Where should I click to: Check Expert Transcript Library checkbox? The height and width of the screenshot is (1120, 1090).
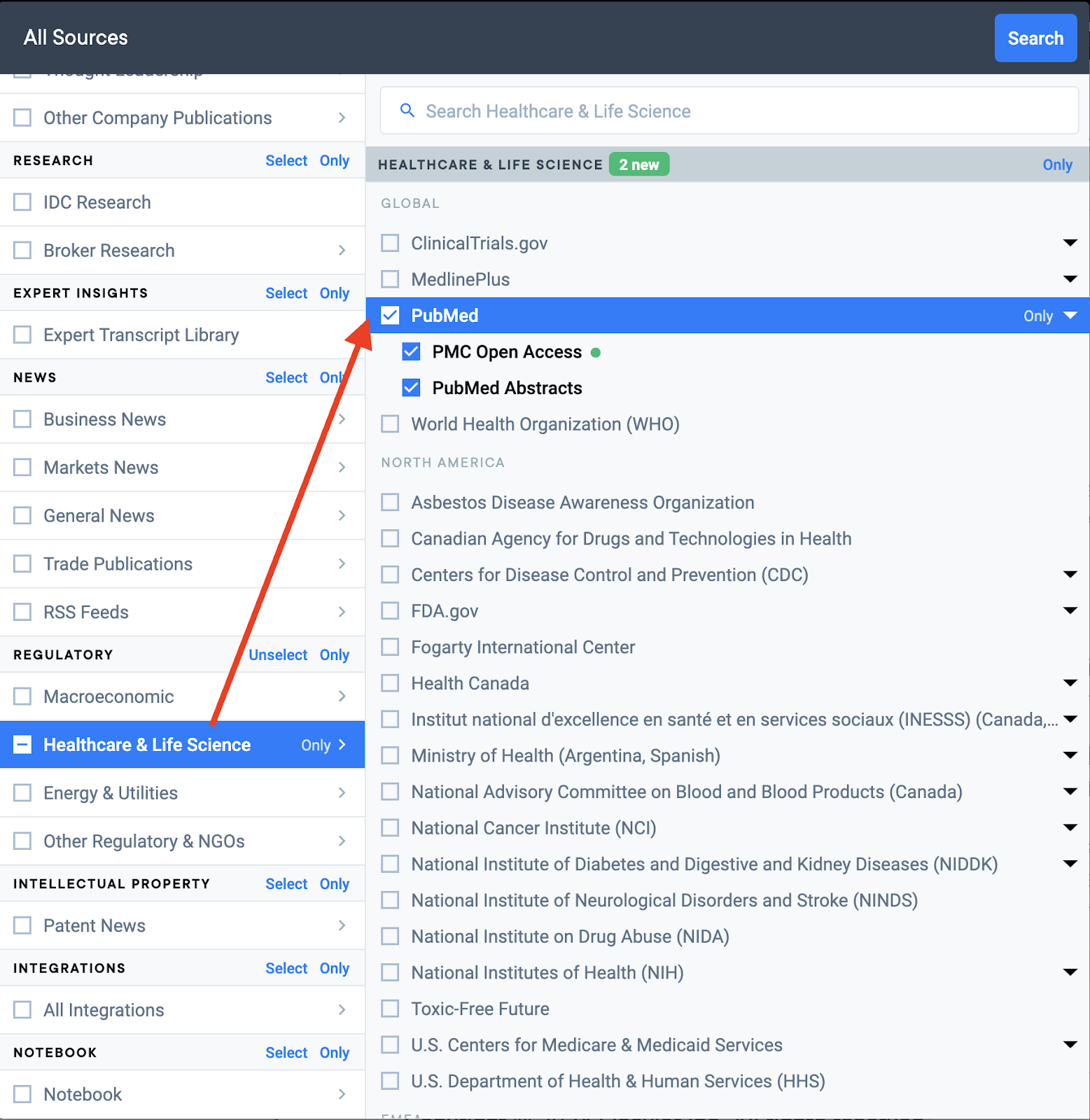[x=22, y=335]
